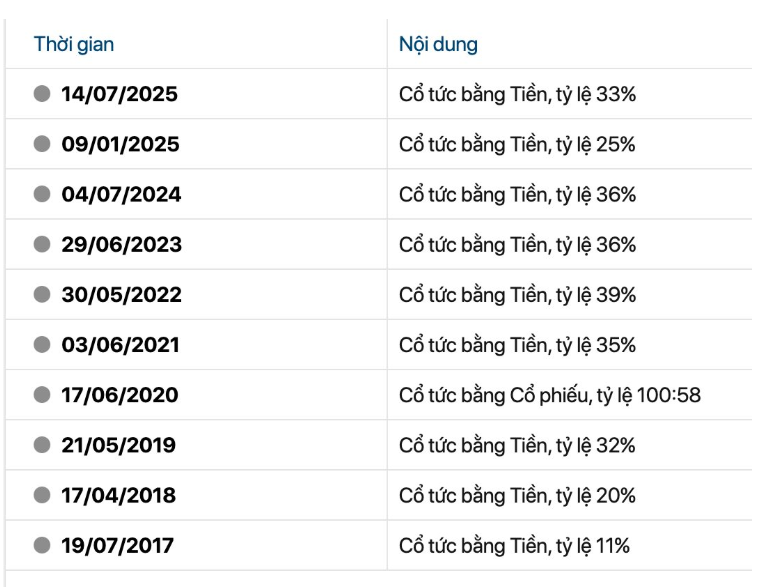
Task: Click the gray dot beside 21/05/2019
Action: click(42, 445)
